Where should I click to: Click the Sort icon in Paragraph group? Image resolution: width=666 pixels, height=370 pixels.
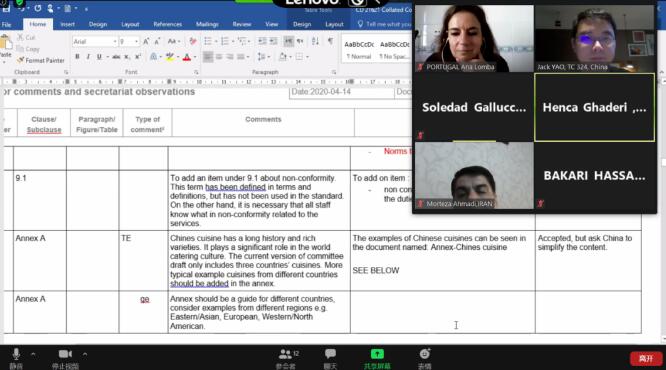pos(315,41)
